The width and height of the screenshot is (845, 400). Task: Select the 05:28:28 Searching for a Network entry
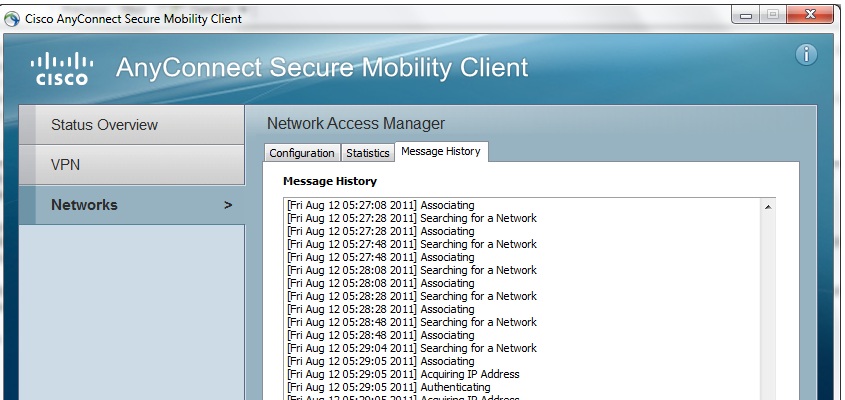tap(412, 296)
